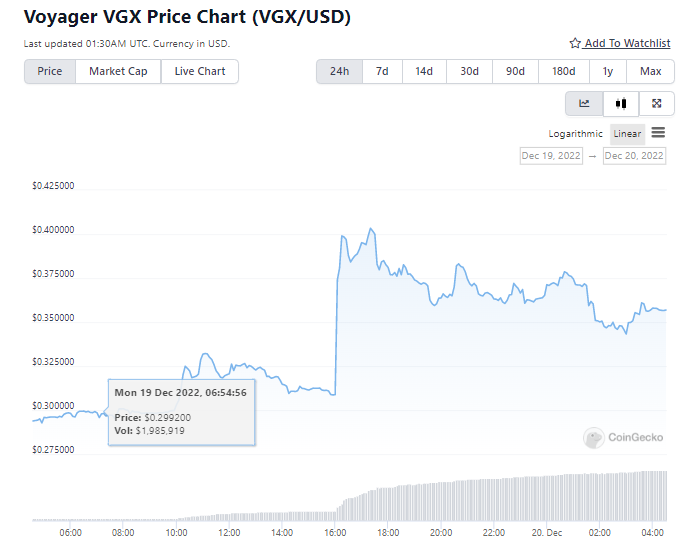
Task: Enable Logarithmic scale
Action: 576,134
